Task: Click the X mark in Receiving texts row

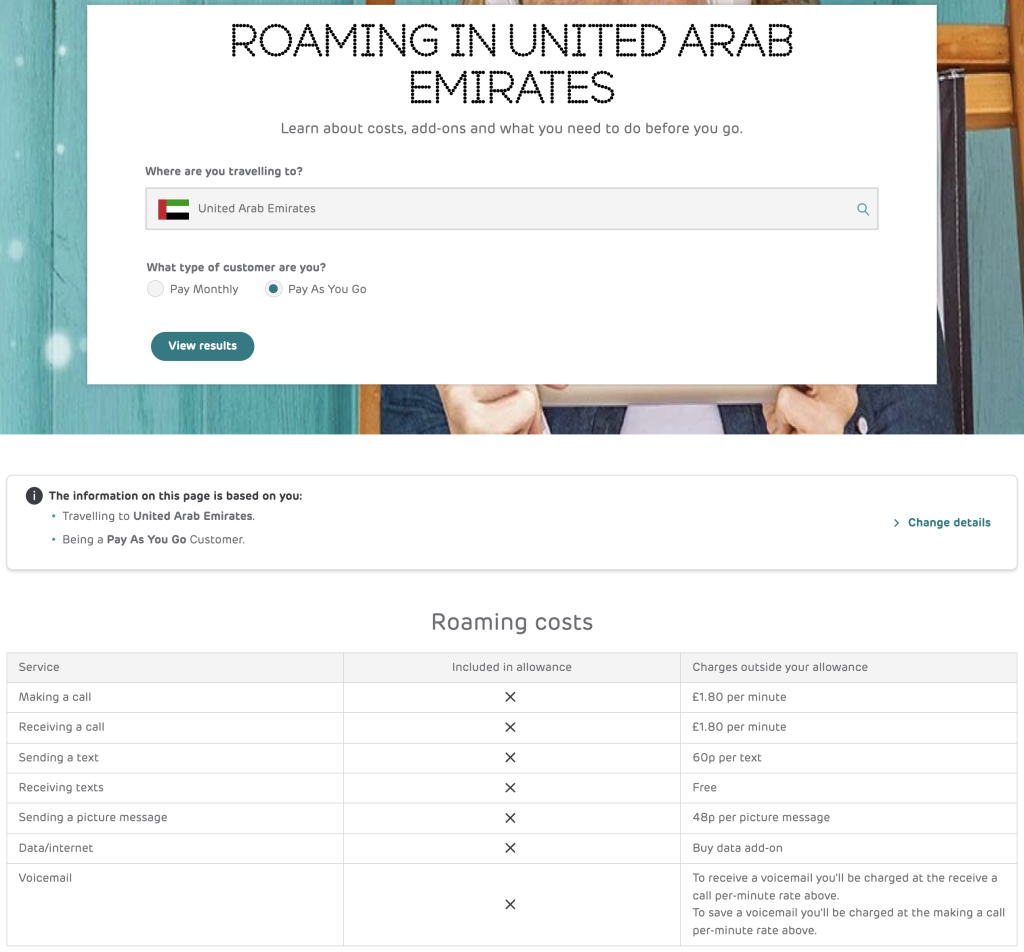Action: tap(511, 788)
